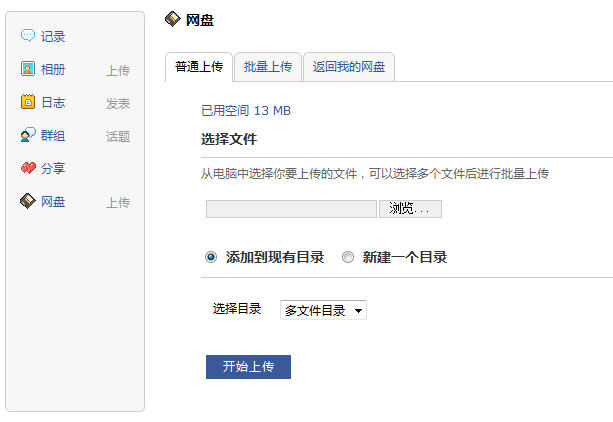
Task: Click the 记录 speech bubble icon
Action: [x=28, y=36]
